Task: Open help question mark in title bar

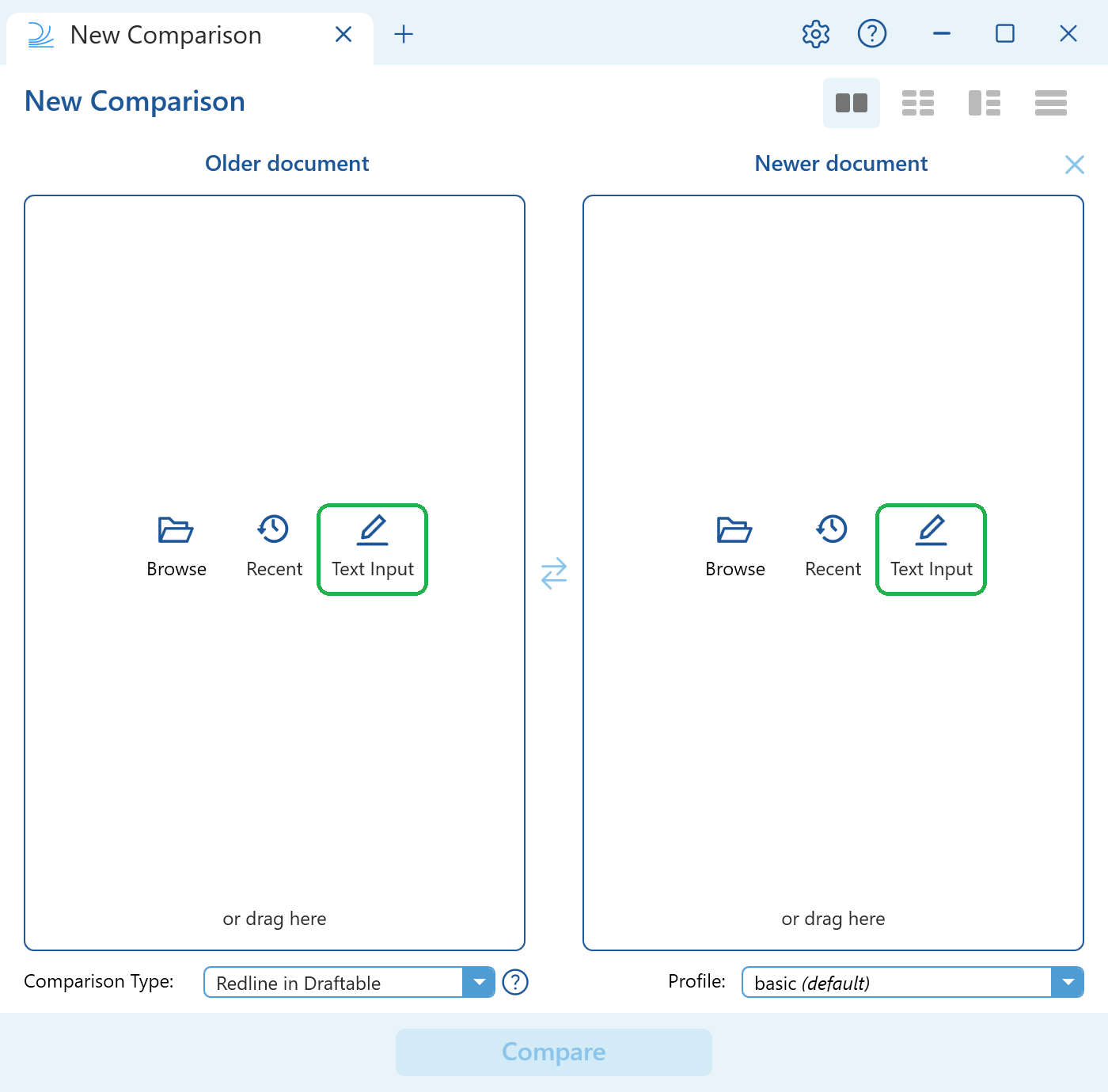Action: [x=872, y=34]
